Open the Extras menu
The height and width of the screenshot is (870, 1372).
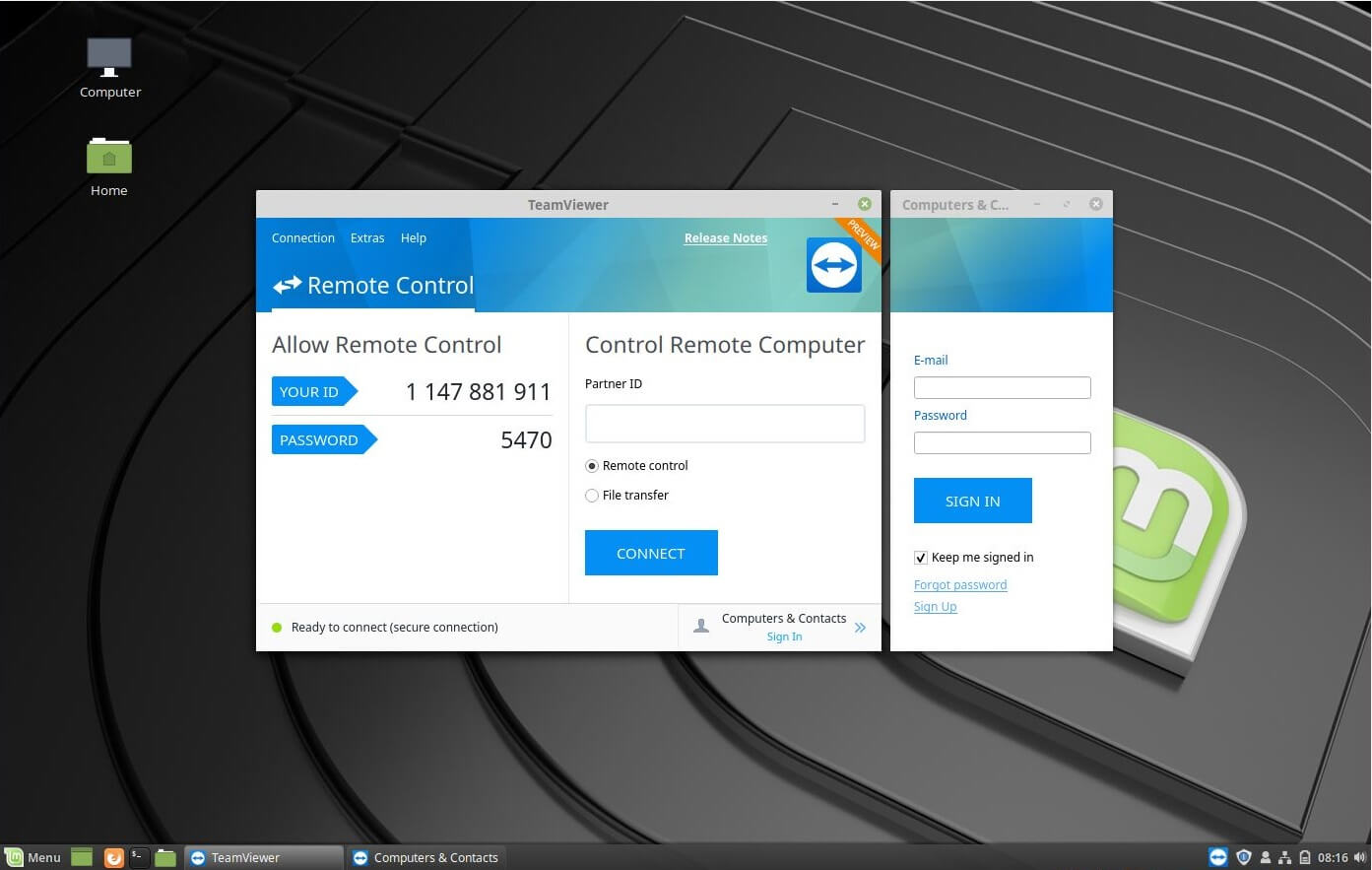(x=367, y=237)
